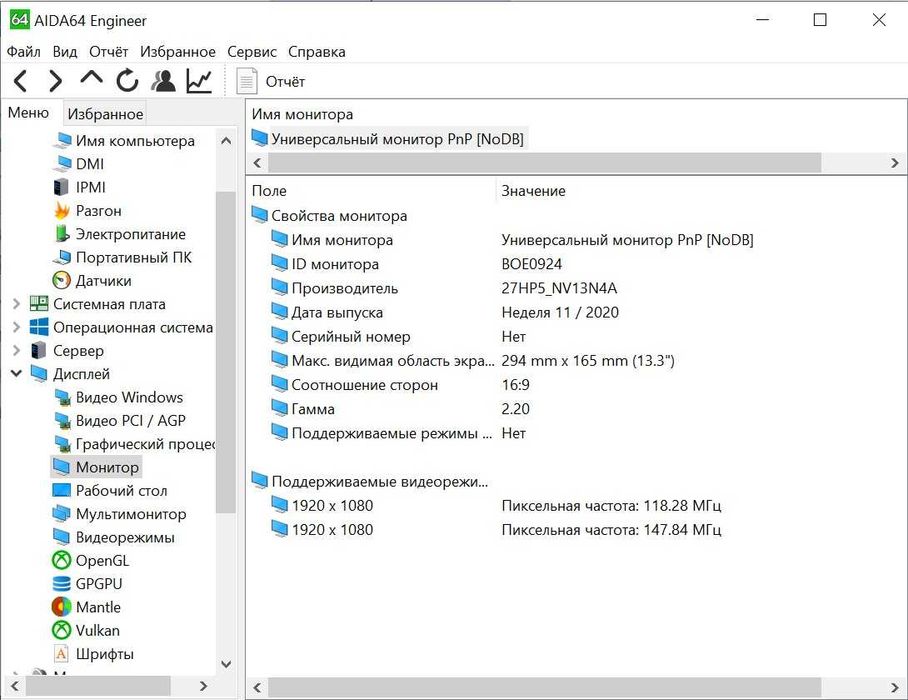908x700 pixels.
Task: Click the GPGPU database icon
Action: tap(61, 584)
